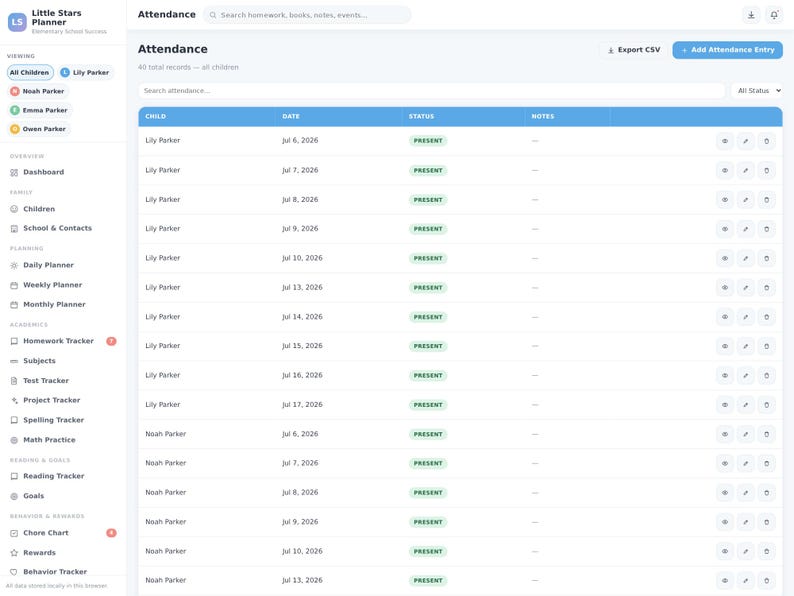794x596 pixels.
Task: Filter view to Lily Parker
Action: pos(85,72)
